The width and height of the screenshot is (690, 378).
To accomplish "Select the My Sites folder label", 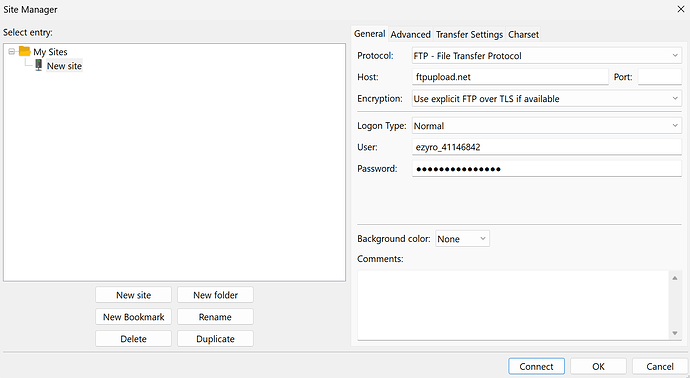I will click(x=50, y=52).
